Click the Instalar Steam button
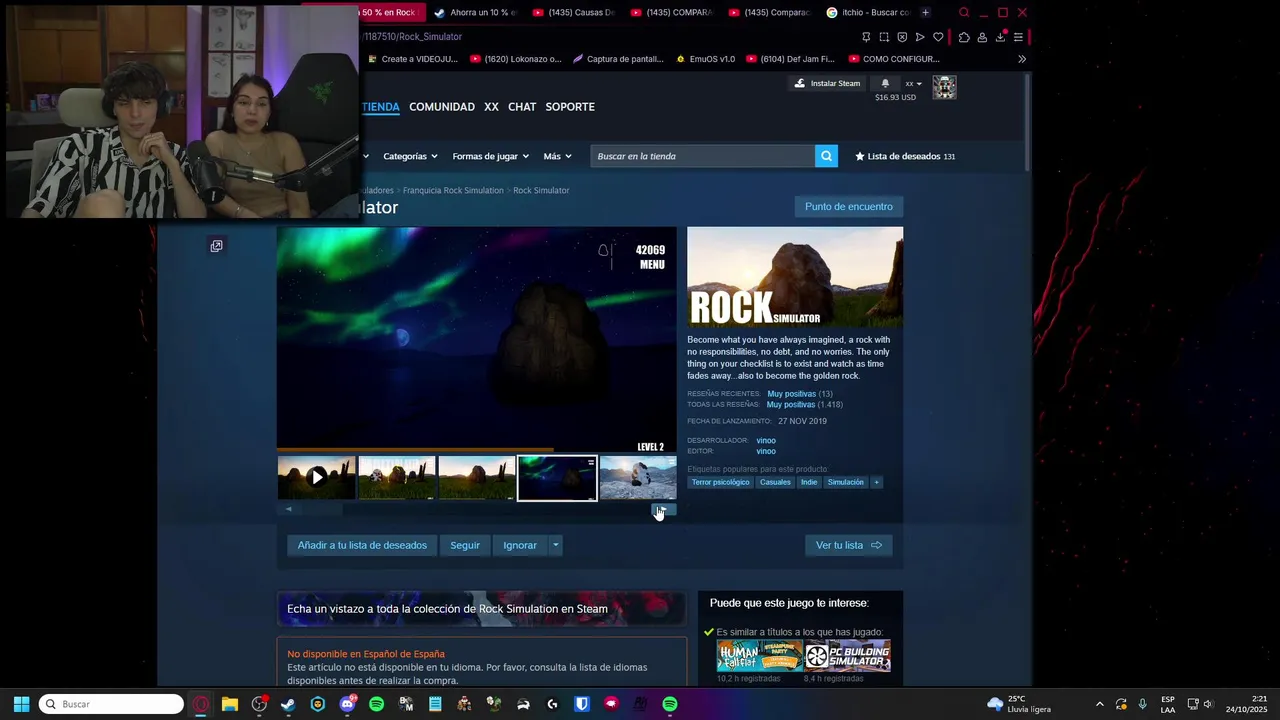1280x720 pixels. [x=827, y=83]
